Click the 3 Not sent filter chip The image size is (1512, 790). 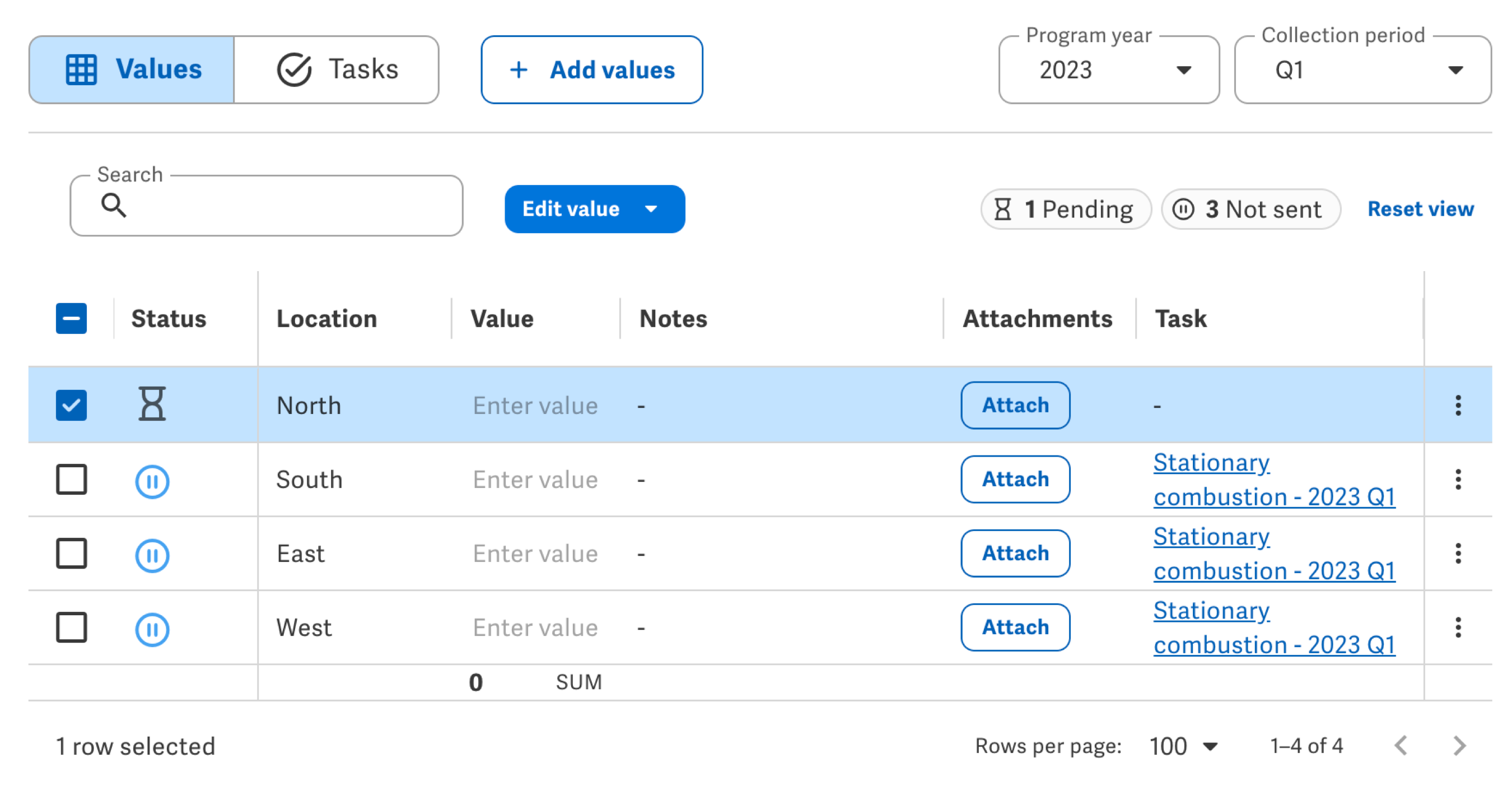[1249, 209]
